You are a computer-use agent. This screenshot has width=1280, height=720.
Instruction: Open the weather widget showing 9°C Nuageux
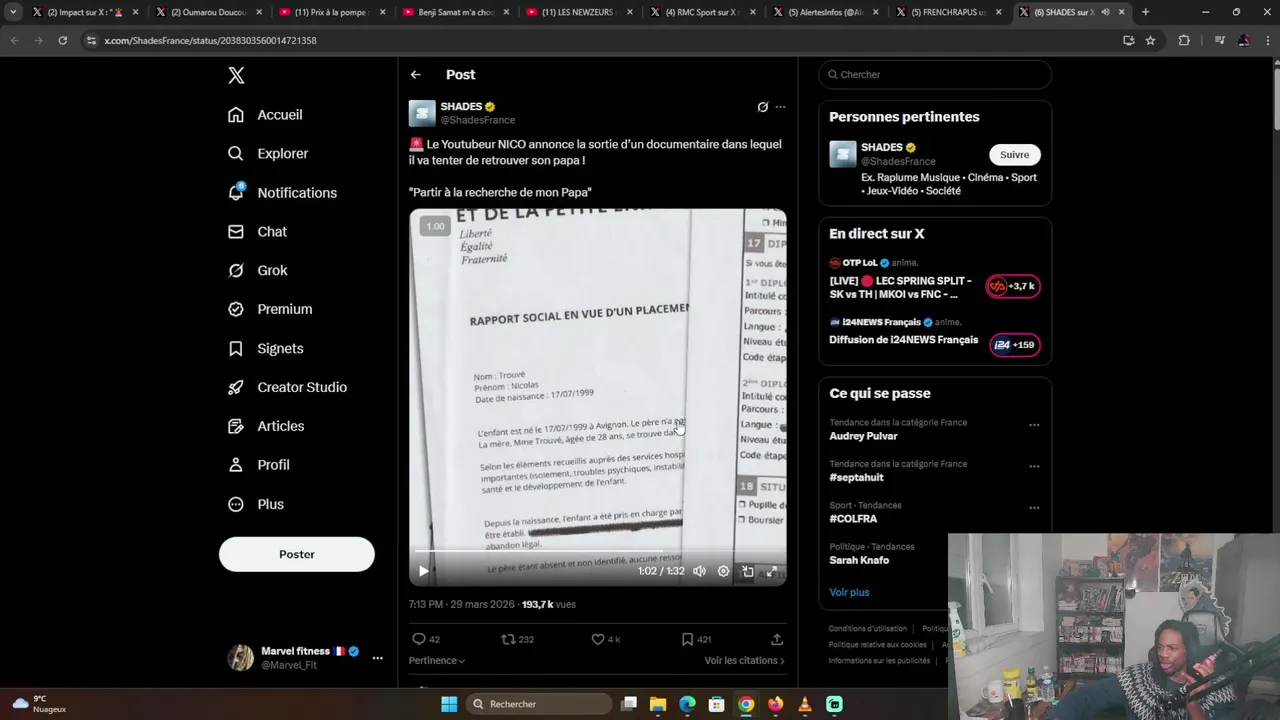[40, 704]
